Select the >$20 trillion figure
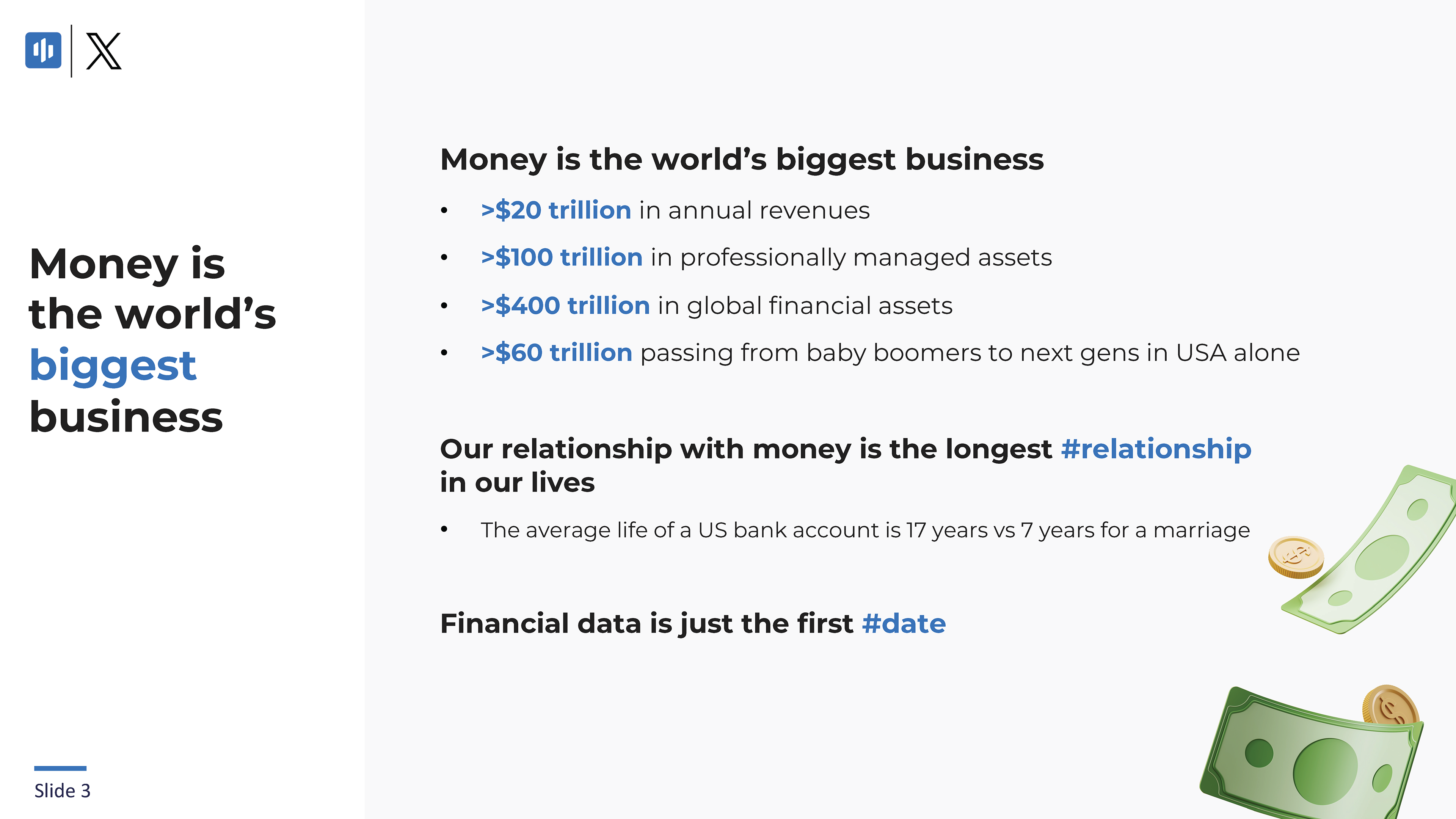Viewport: 1456px width, 819px height. click(555, 210)
